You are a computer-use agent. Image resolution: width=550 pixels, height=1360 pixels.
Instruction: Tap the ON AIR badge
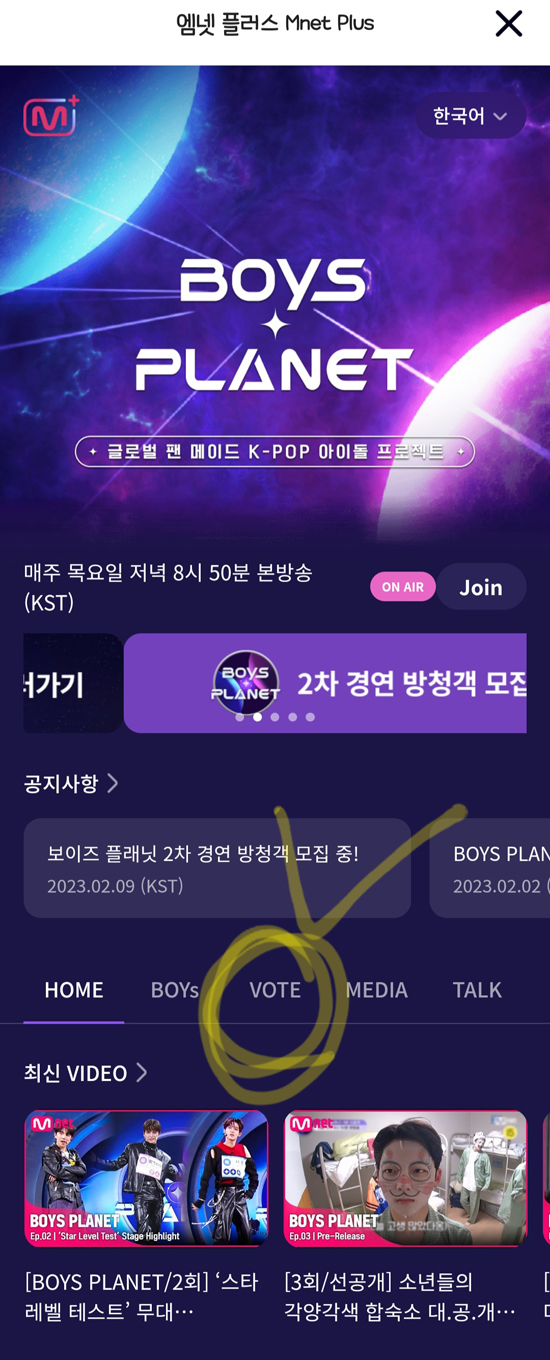(x=403, y=587)
